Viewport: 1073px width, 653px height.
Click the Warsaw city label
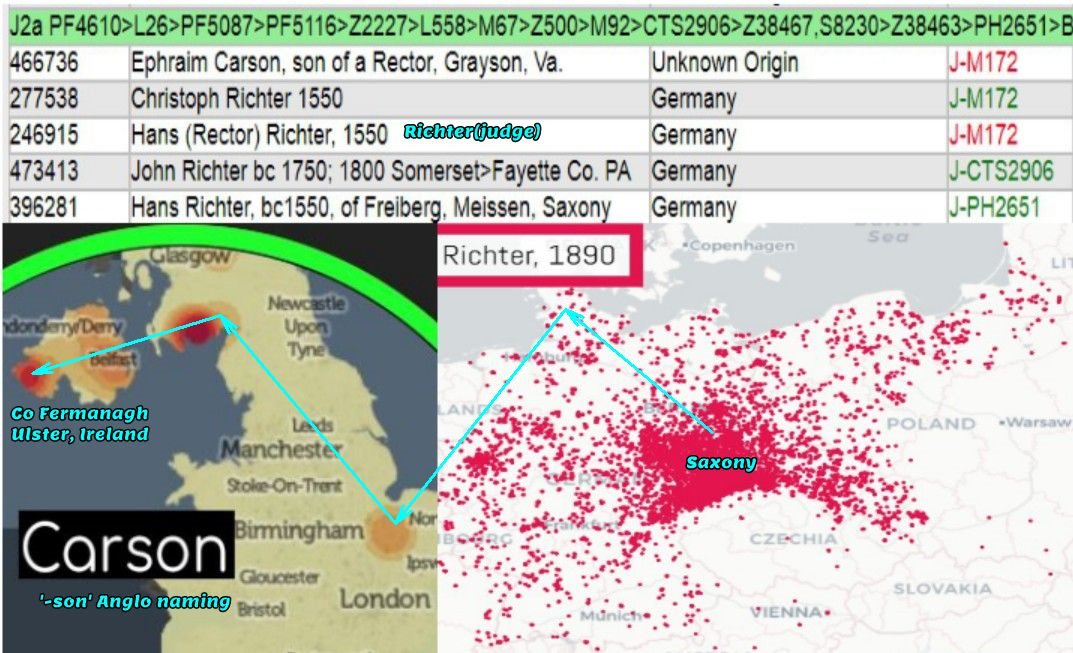(1036, 422)
